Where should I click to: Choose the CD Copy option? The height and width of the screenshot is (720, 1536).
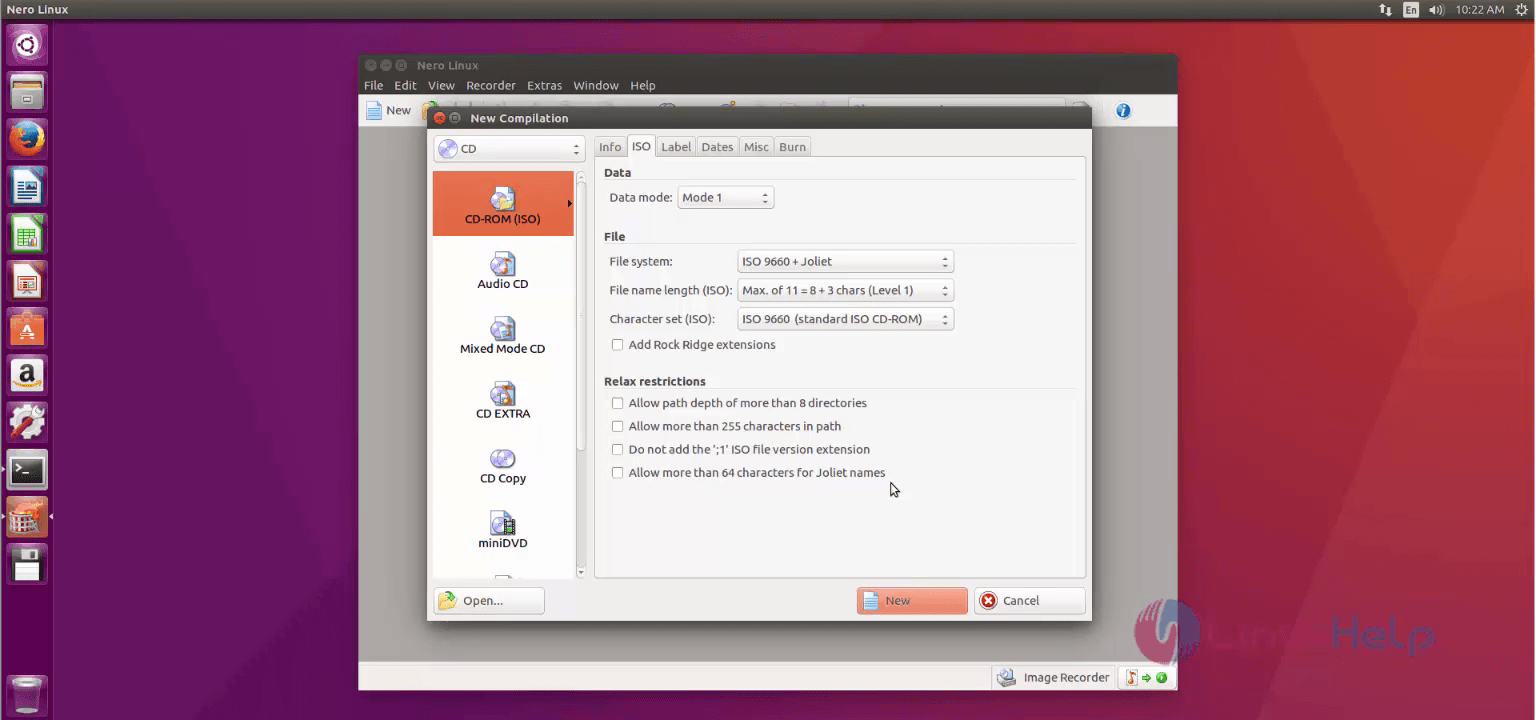click(503, 465)
